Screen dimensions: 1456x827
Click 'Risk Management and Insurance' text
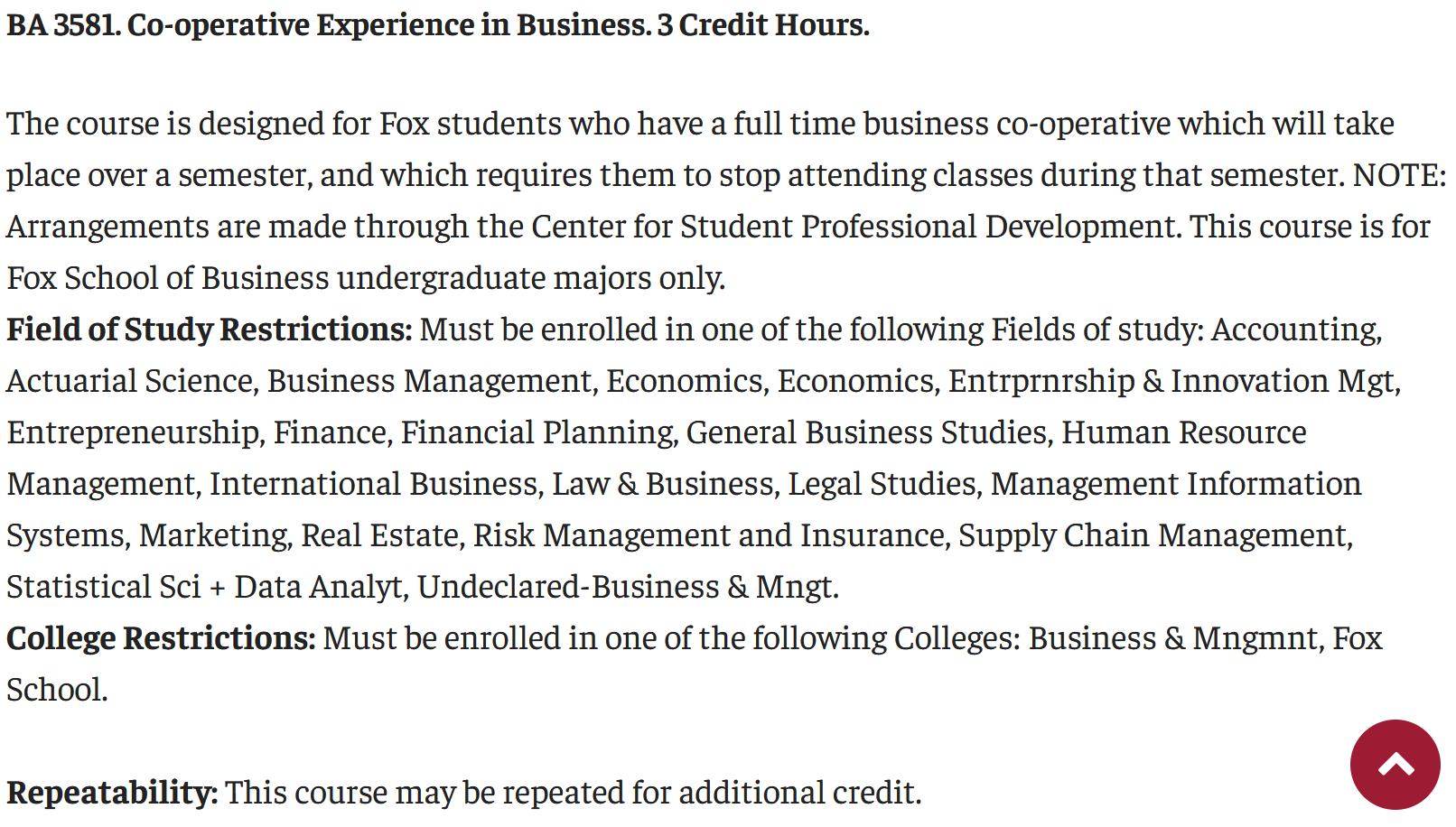tap(709, 535)
